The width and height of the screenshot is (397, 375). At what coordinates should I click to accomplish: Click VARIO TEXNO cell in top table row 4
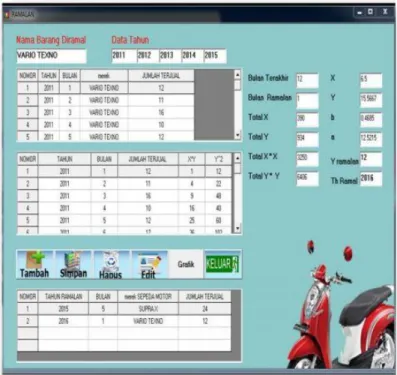pyautogui.click(x=104, y=125)
